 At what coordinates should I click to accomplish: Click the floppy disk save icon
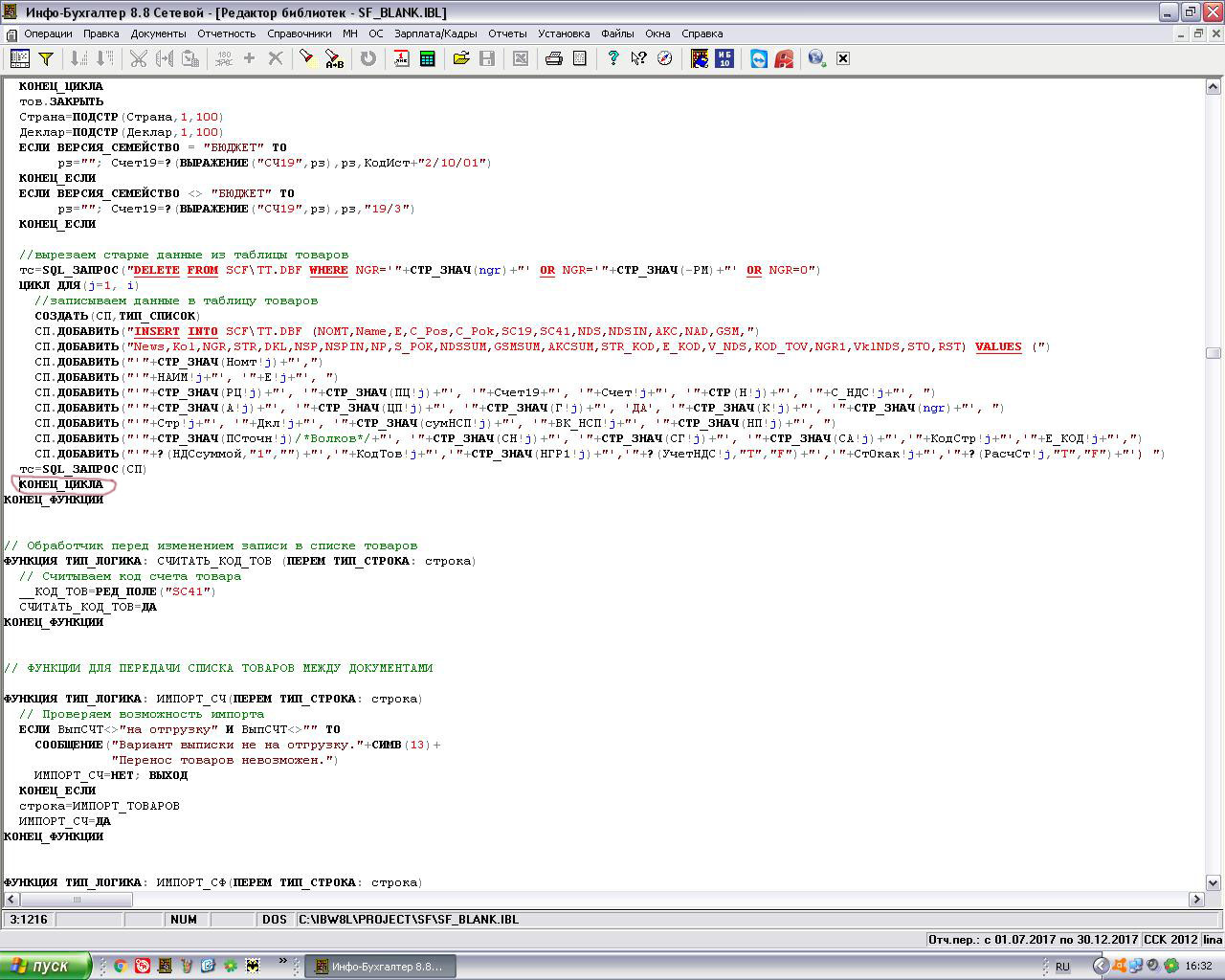(x=486, y=58)
